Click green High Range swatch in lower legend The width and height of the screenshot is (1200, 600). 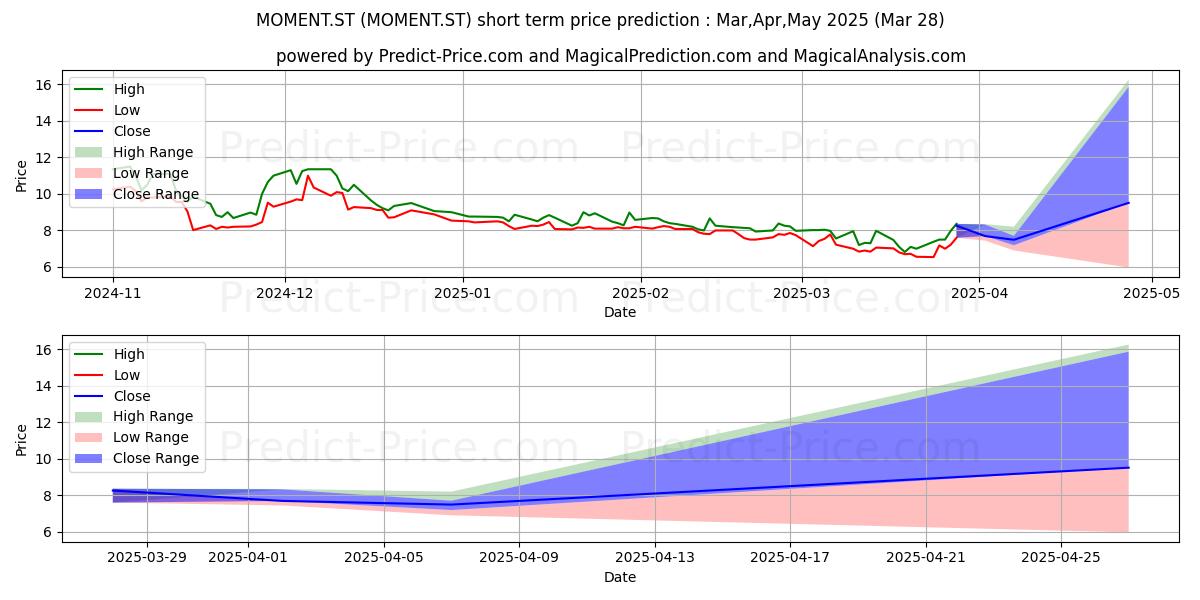90,417
